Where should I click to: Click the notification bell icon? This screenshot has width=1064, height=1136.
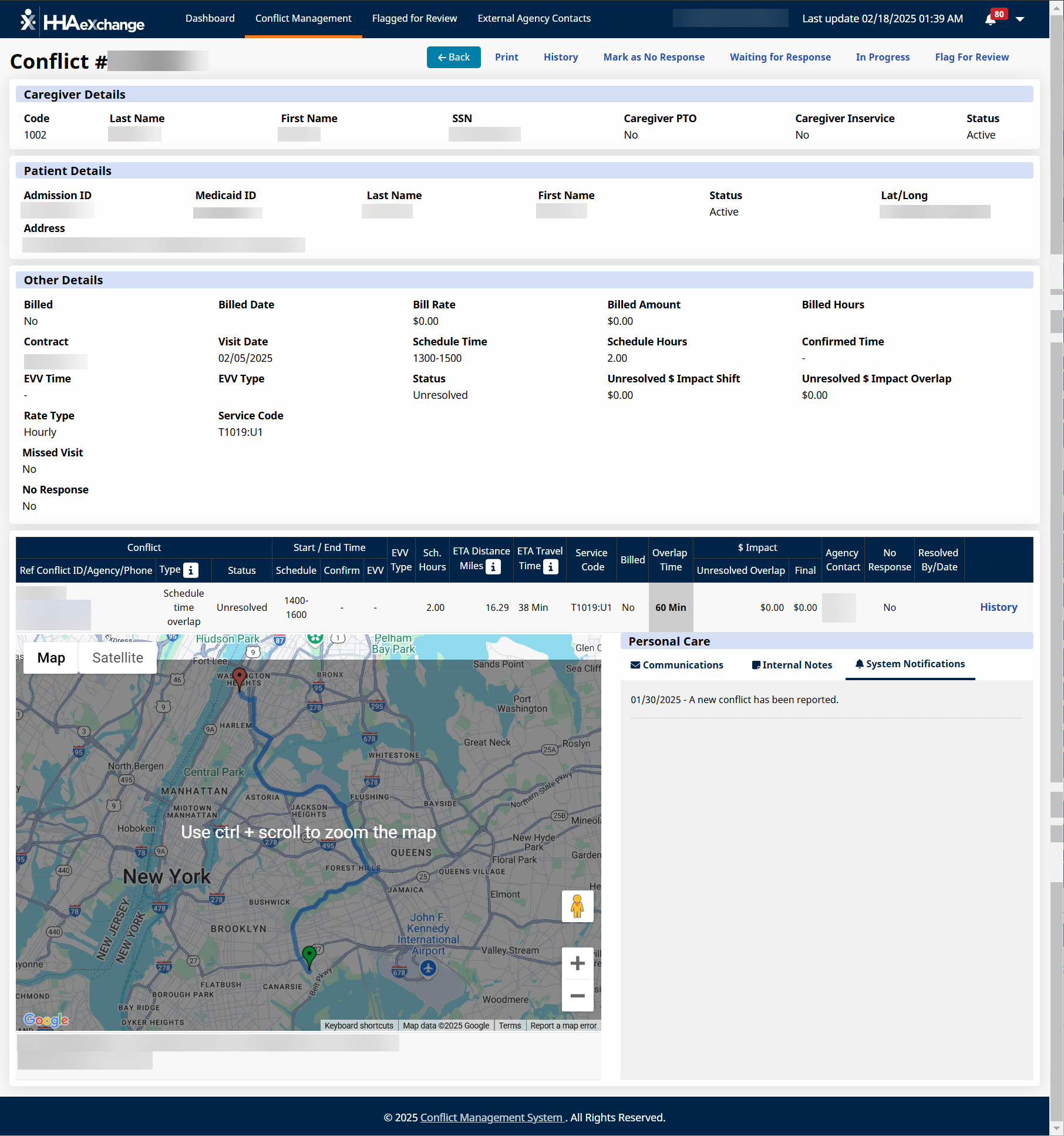[991, 19]
